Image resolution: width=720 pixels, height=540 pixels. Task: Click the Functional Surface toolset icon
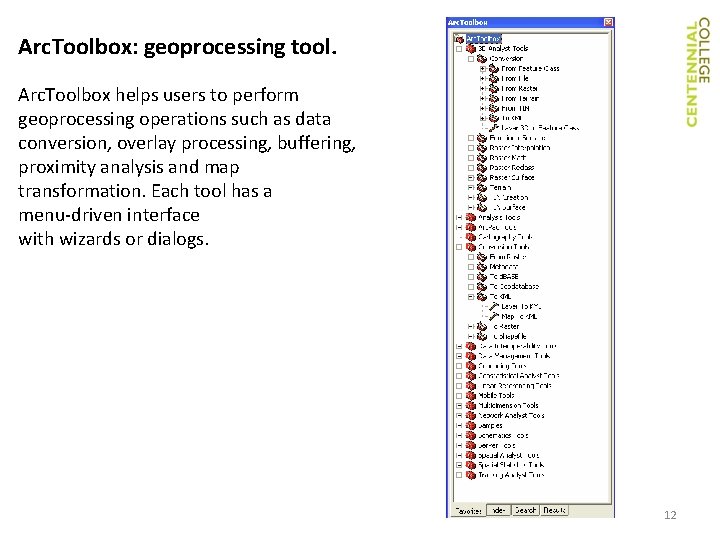[482, 138]
